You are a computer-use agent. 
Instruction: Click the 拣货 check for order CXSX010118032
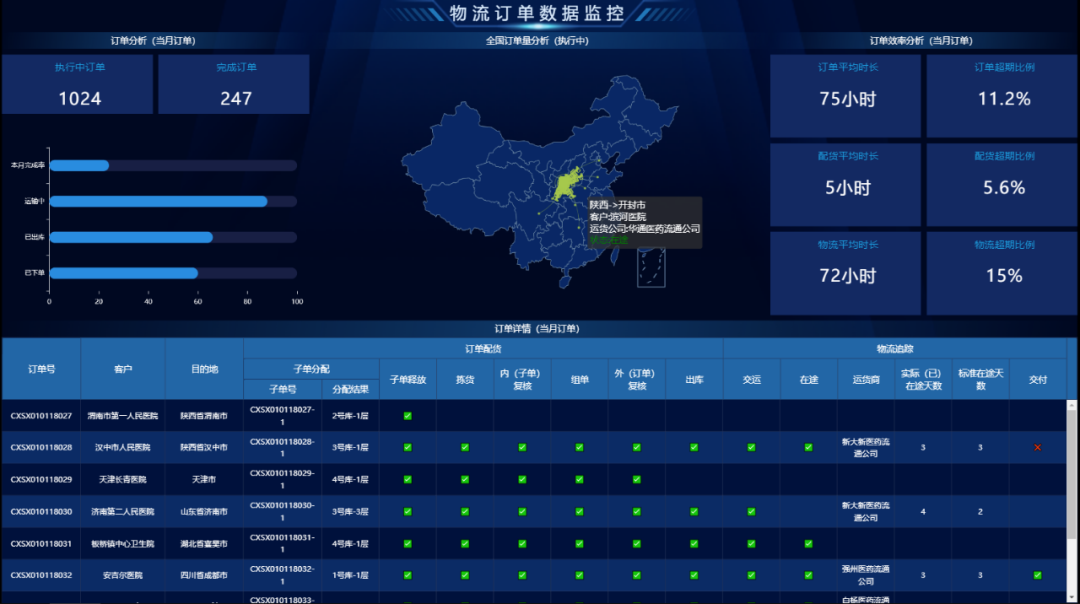click(x=465, y=575)
